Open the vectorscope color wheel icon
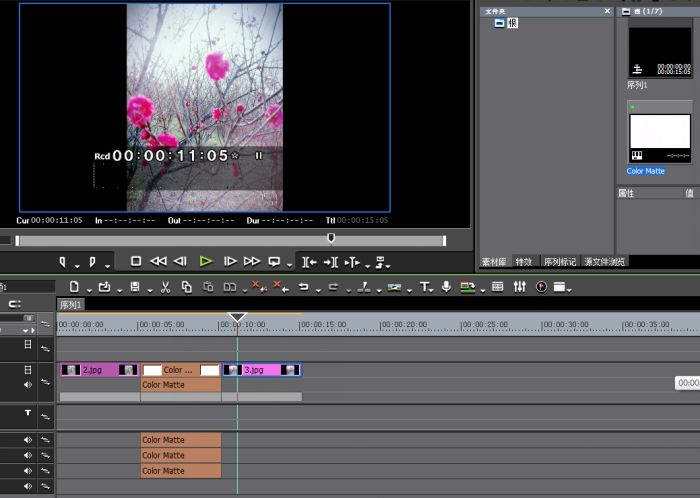This screenshot has width=700, height=498. coord(541,287)
